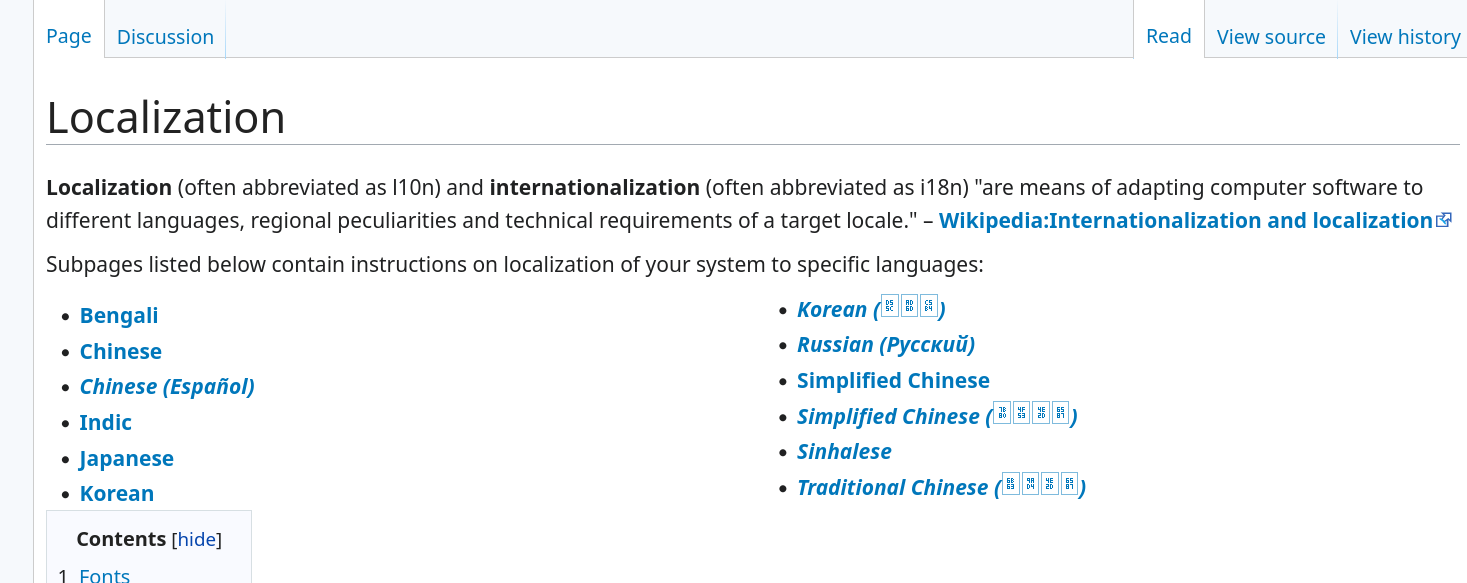This screenshot has width=1467, height=583.
Task: Open Wikipedia:Internationalization and localization link
Action: 1185,221
